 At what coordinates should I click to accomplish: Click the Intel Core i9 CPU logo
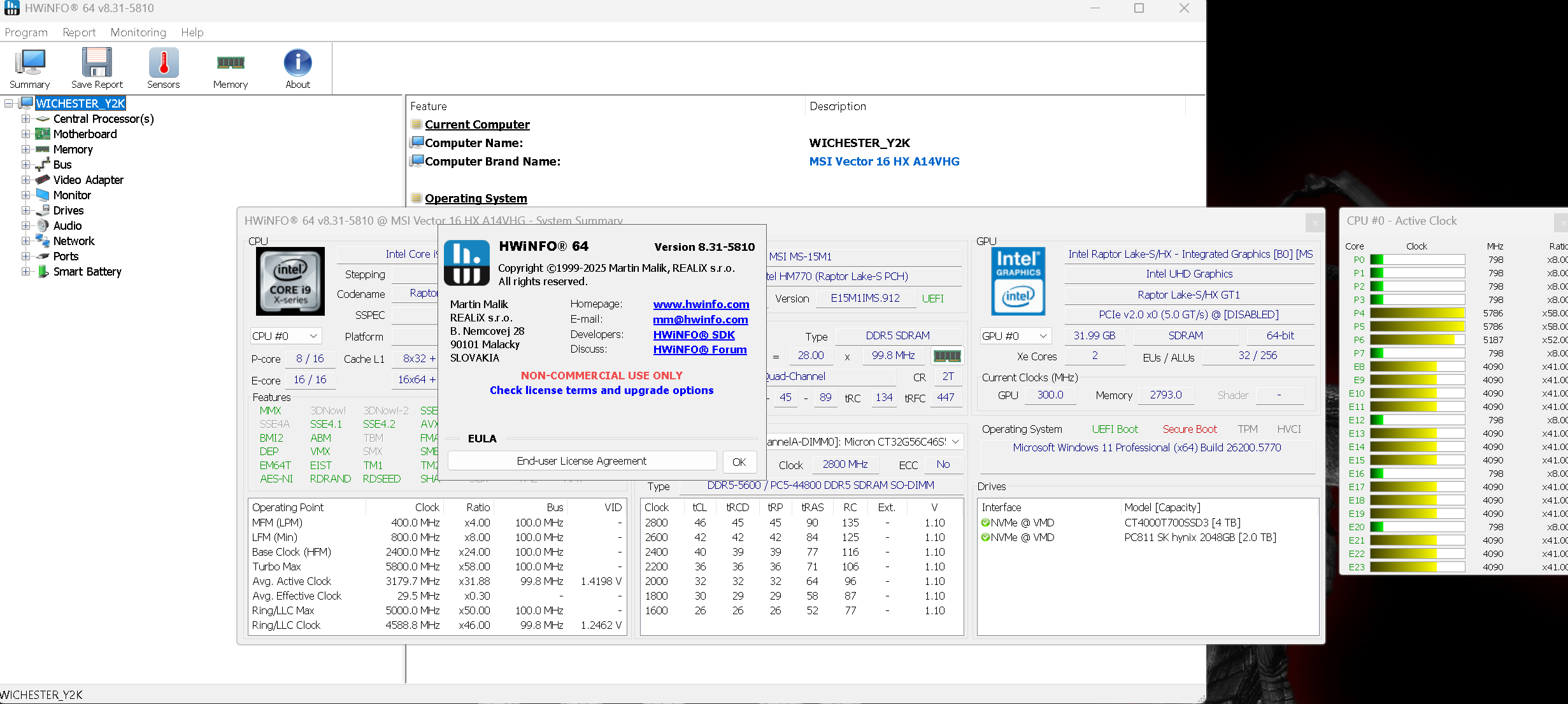coord(290,281)
